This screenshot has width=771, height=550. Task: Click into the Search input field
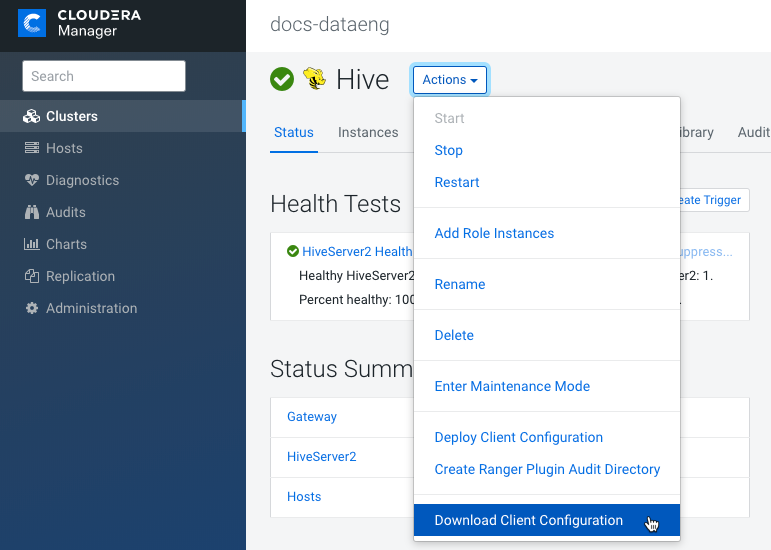tap(104, 76)
